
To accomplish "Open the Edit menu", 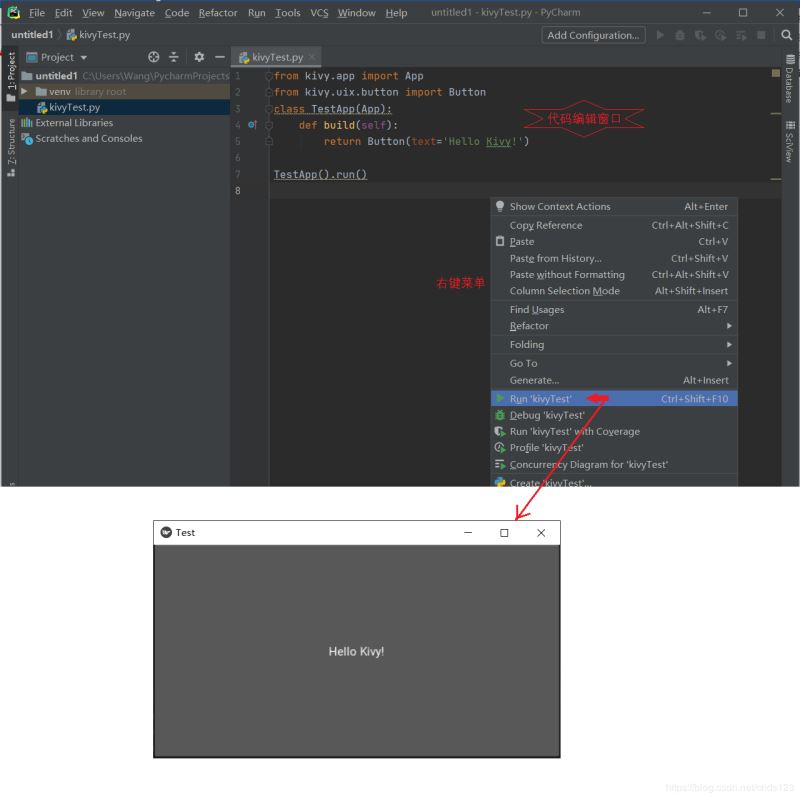I will point(63,13).
